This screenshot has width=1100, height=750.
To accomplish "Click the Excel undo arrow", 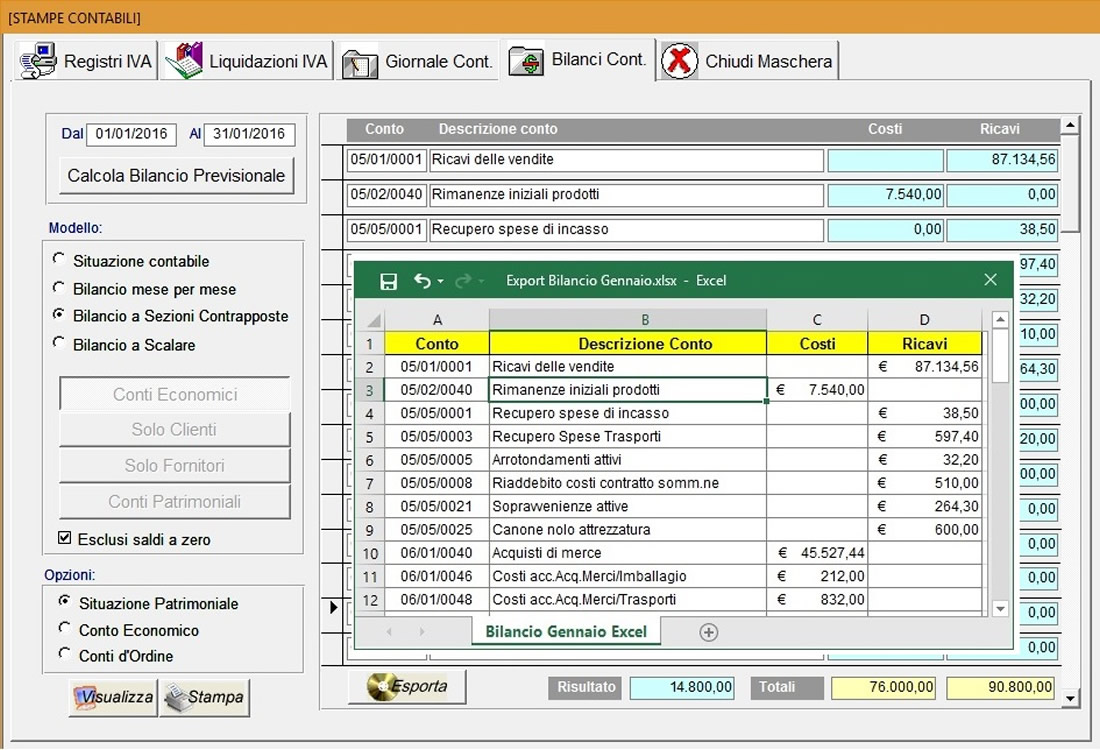I will click(x=422, y=281).
